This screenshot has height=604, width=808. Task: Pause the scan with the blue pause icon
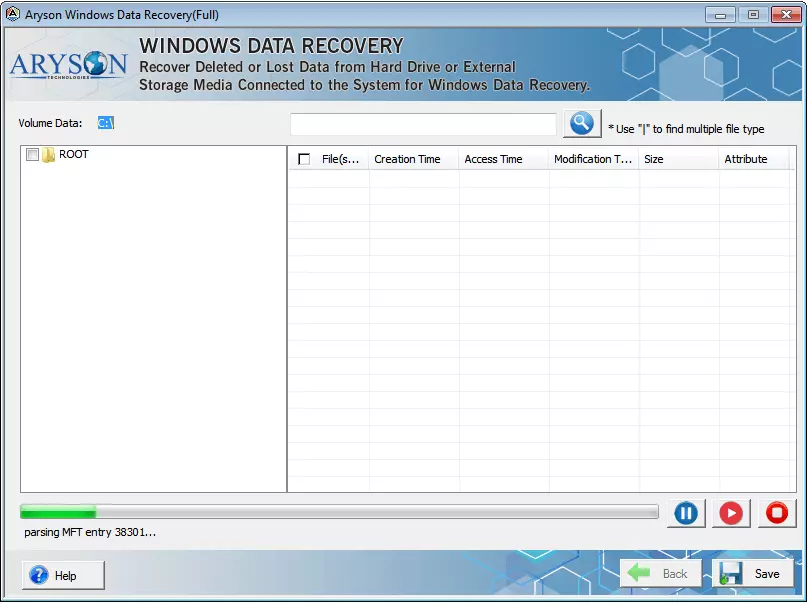(x=686, y=513)
